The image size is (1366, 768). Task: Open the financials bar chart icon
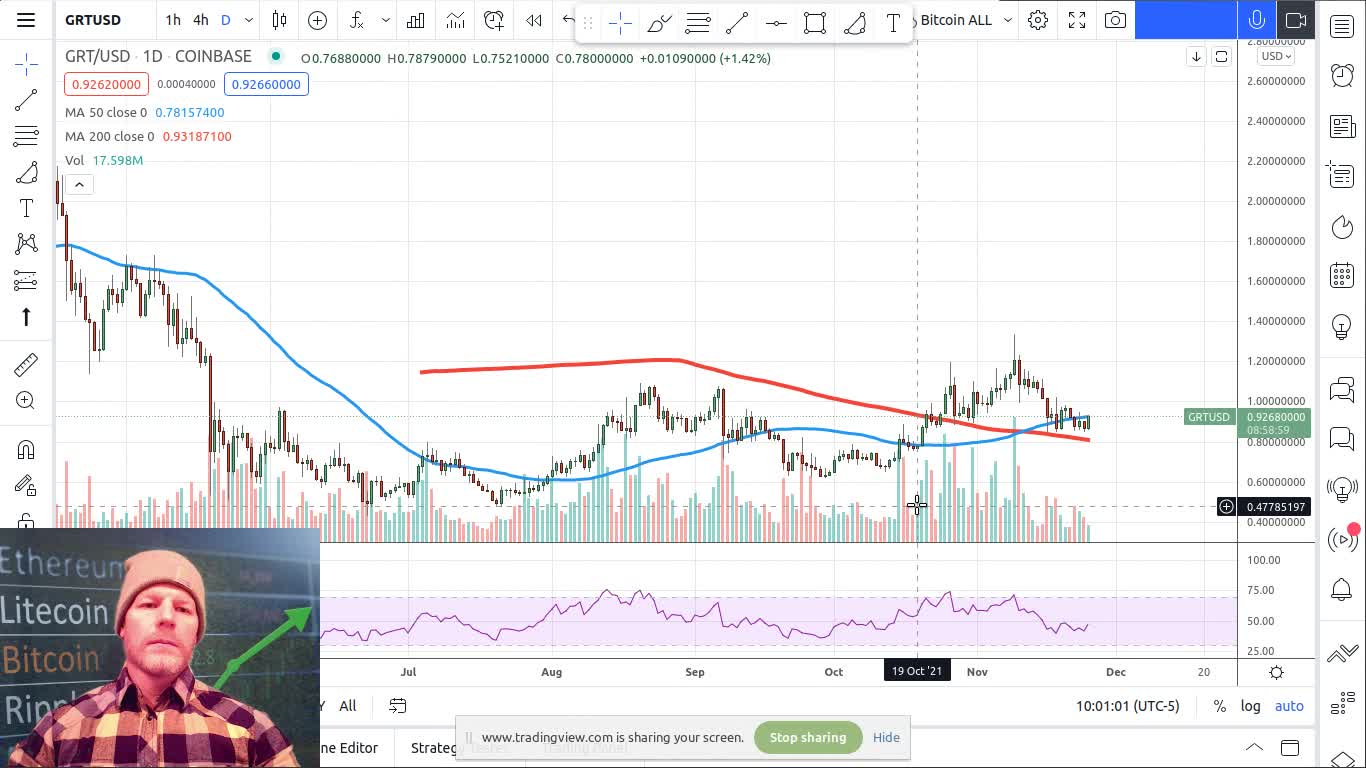[x=415, y=20]
